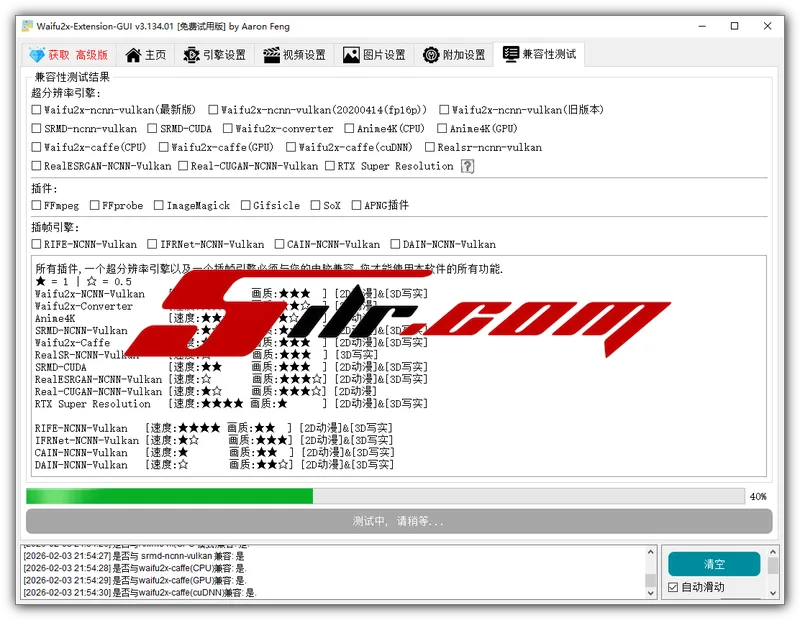Enable RTX Super Resolution checkbox
This screenshot has width=800, height=620.
pos(330,166)
